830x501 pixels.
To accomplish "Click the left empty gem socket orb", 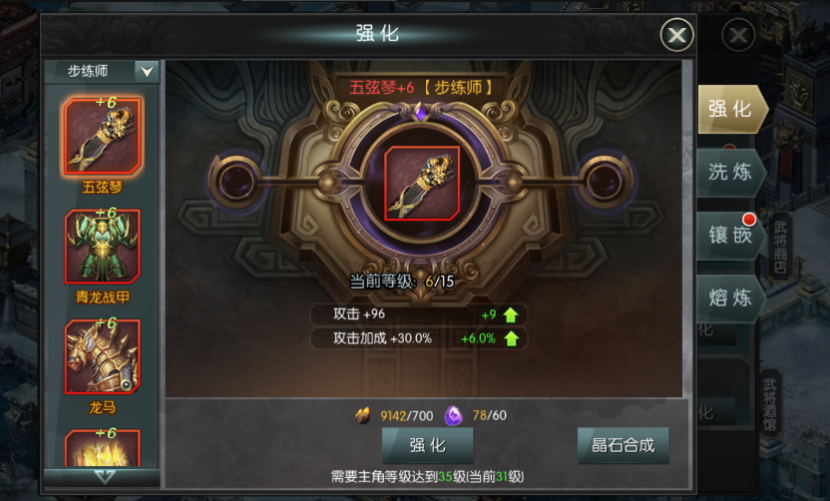I will pyautogui.click(x=235, y=181).
